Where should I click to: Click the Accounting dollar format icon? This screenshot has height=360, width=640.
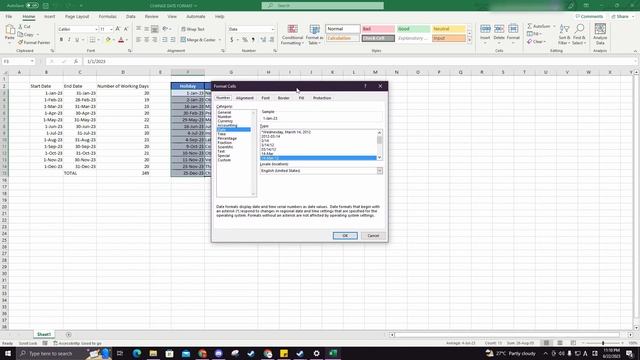pyautogui.click(x=231, y=40)
